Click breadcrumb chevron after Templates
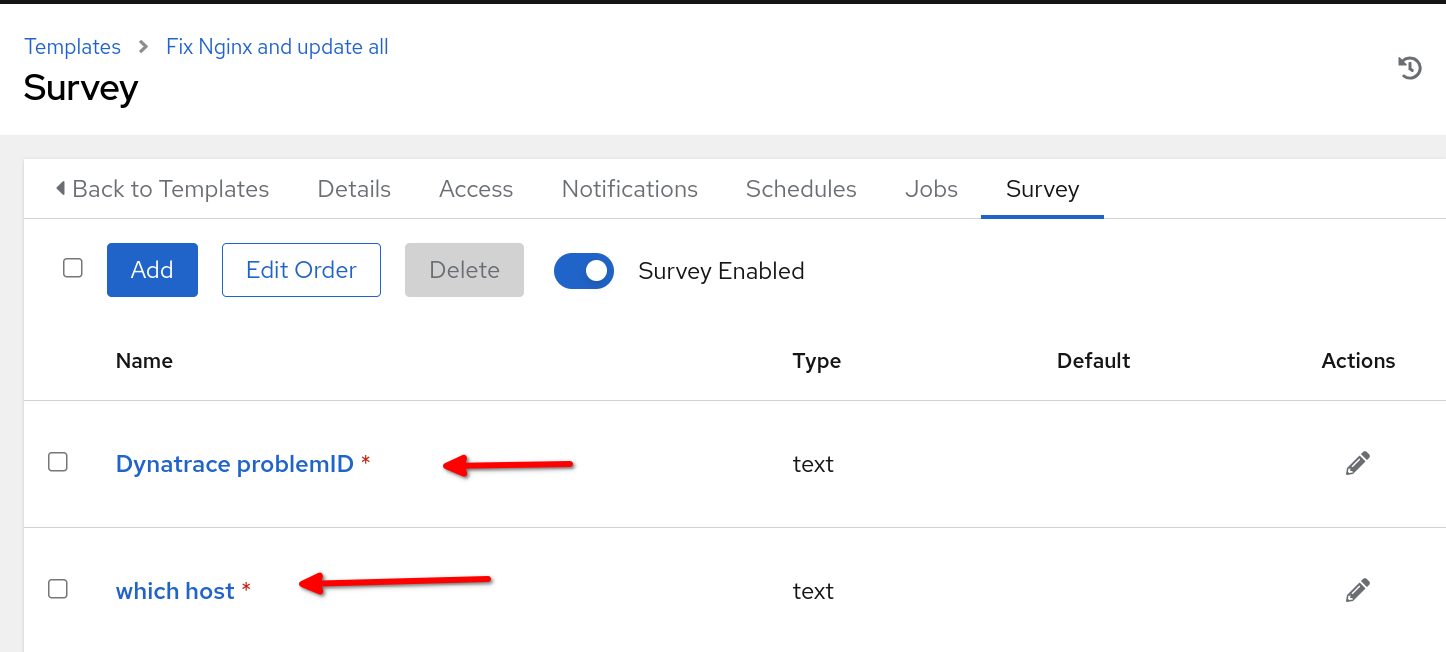Viewport: 1446px width, 652px height. (143, 46)
